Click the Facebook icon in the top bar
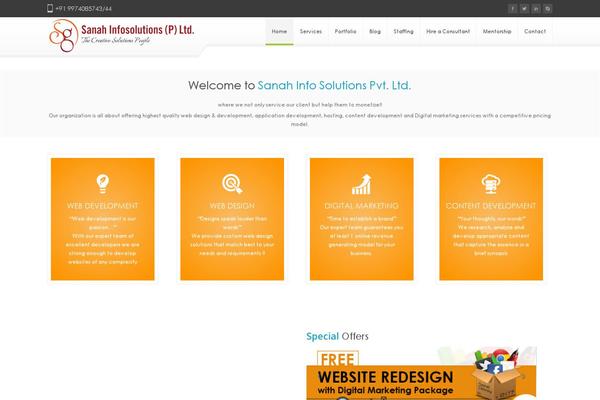This screenshot has width=600, height=400. [512, 8]
